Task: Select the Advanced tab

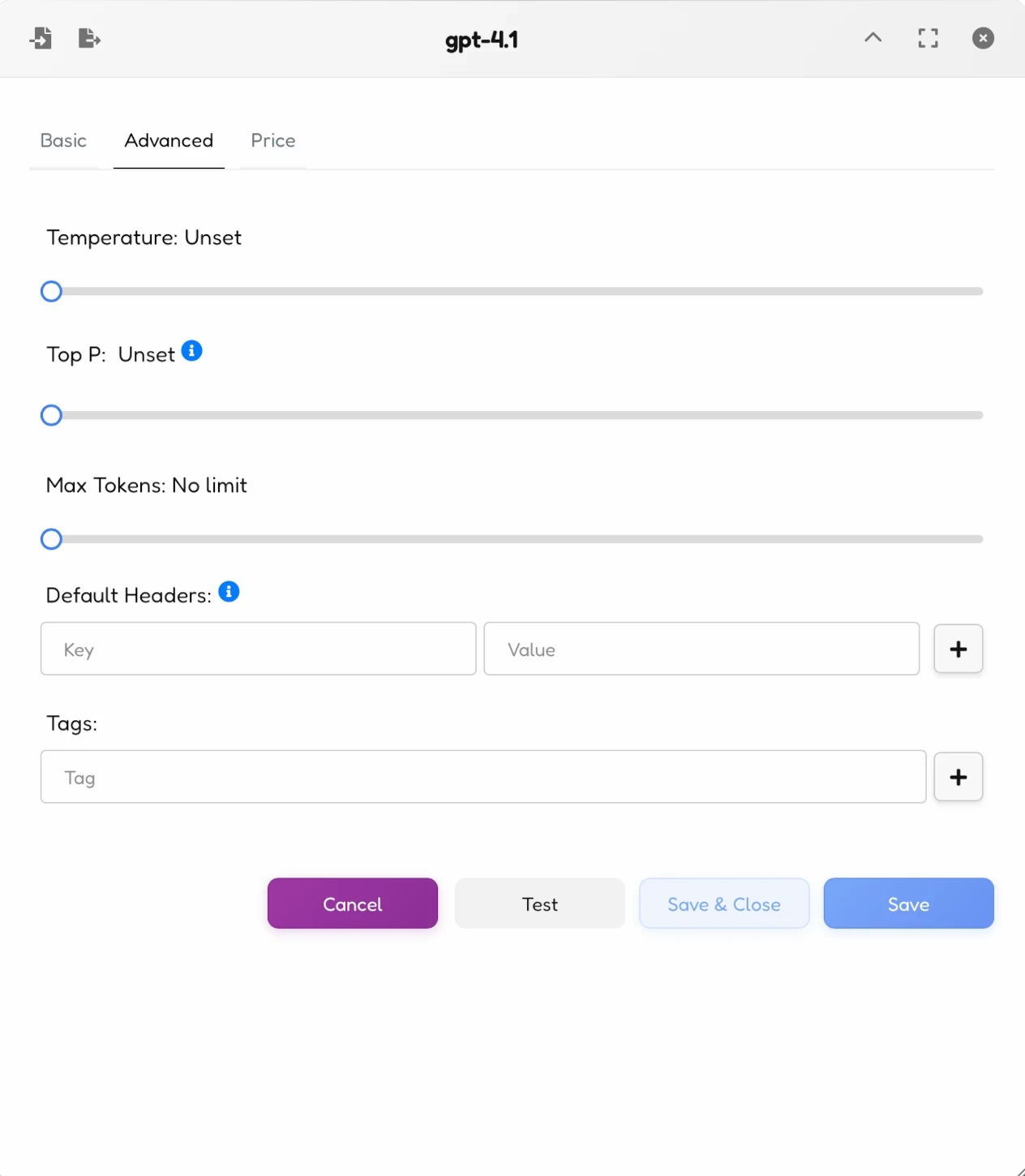Action: point(169,140)
